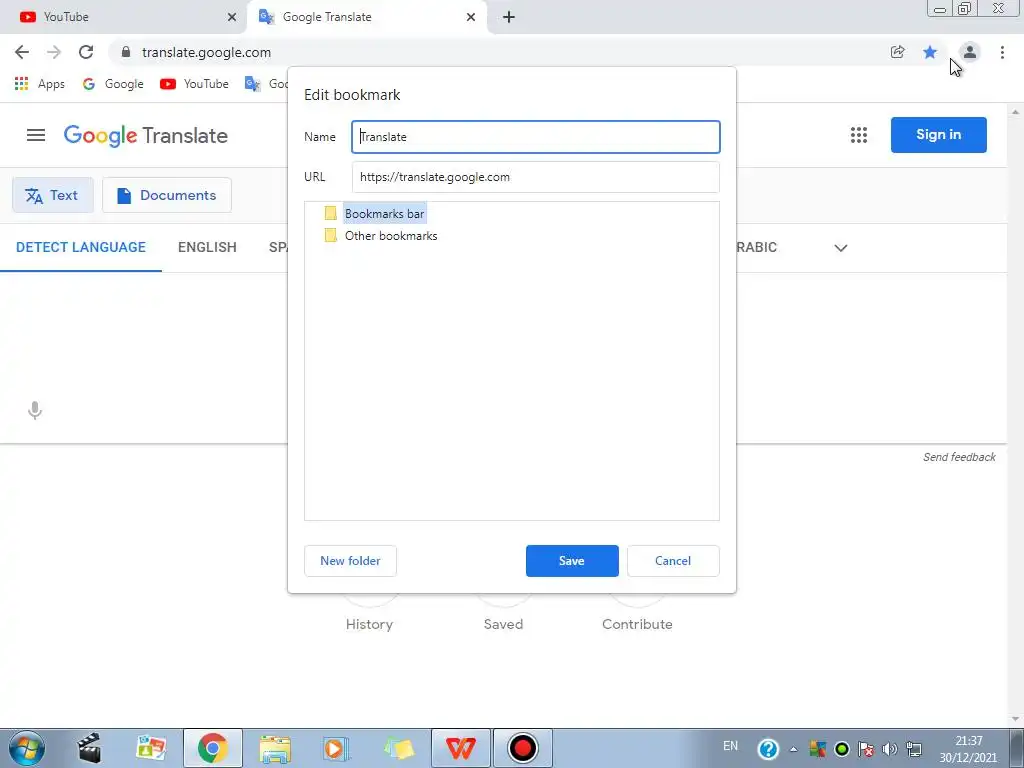1024x768 pixels.
Task: Open the Contribute option
Action: tap(637, 624)
